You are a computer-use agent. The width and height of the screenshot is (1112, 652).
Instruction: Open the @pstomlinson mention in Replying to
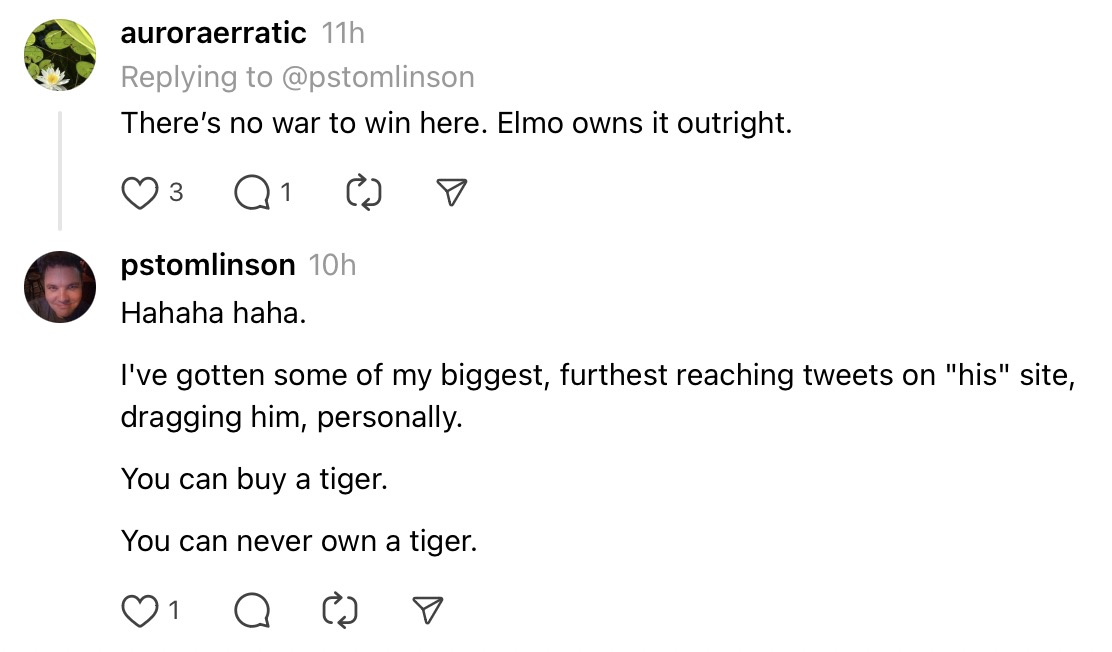378,77
